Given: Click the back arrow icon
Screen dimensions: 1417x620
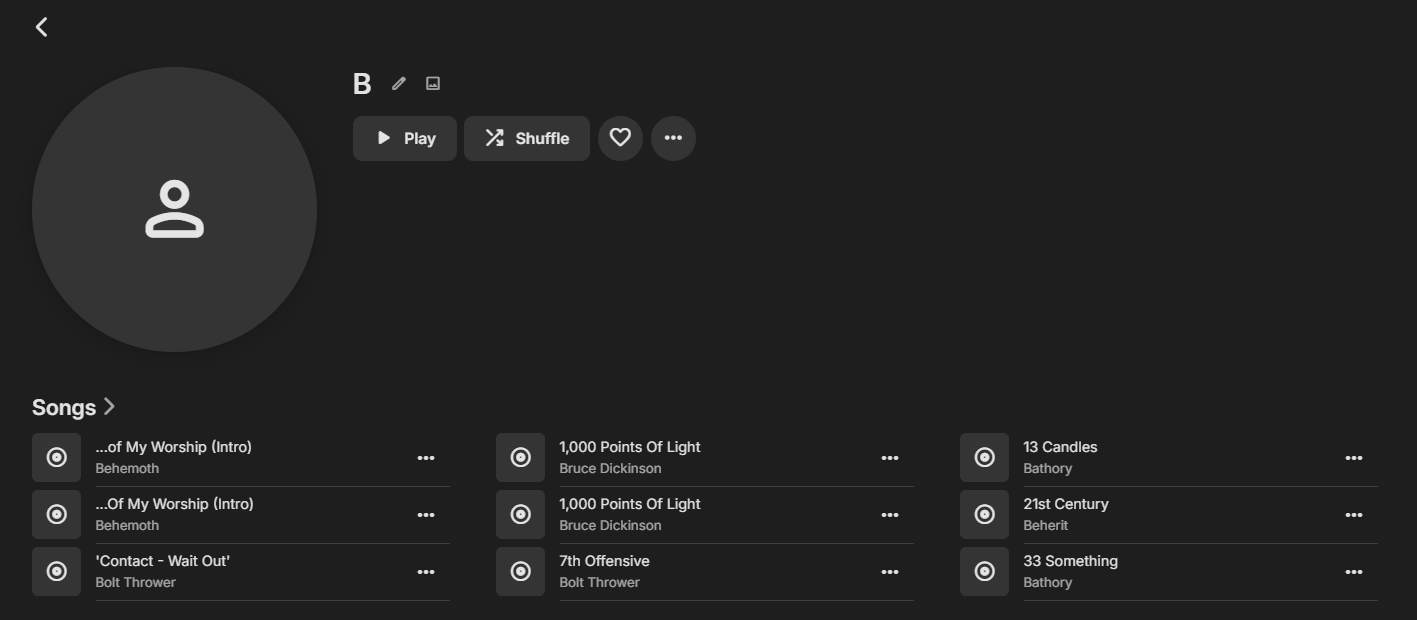Looking at the screenshot, I should pos(42,27).
